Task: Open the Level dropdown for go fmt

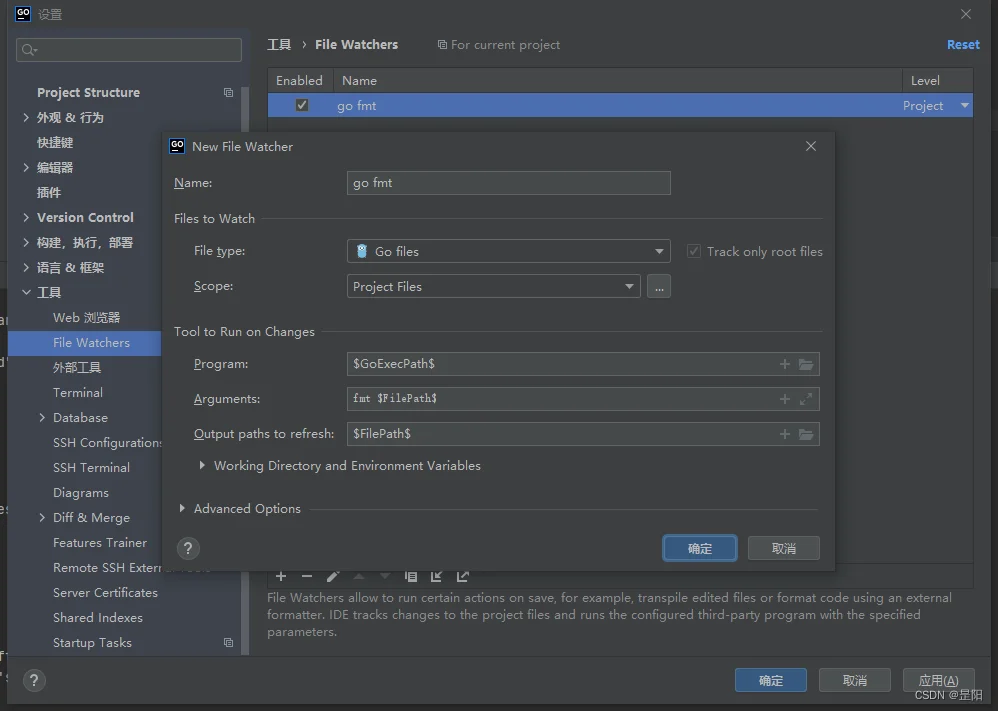Action: 965,106
